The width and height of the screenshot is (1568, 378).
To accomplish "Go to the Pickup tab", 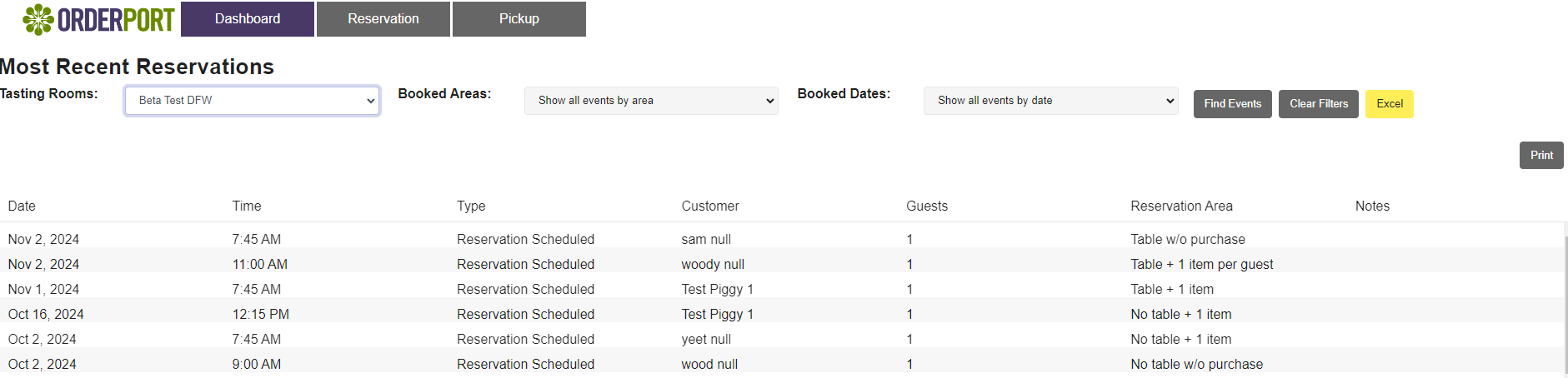I will (x=519, y=19).
